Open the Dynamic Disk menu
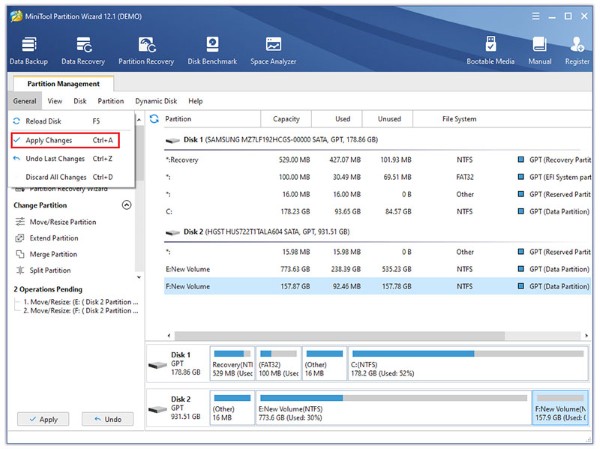This screenshot has width=600, height=449. (x=155, y=101)
